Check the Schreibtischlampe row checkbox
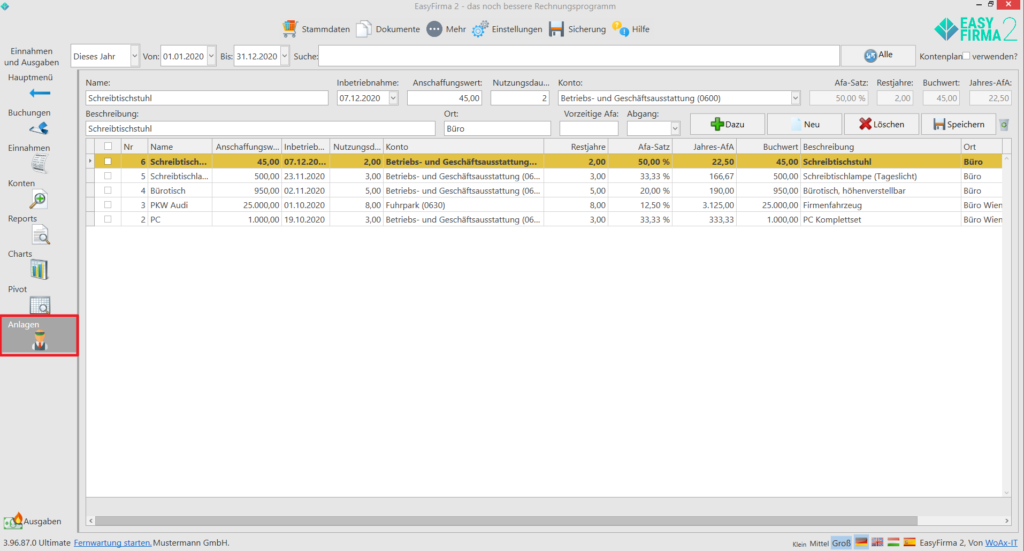The height and width of the screenshot is (551, 1024). [x=108, y=176]
